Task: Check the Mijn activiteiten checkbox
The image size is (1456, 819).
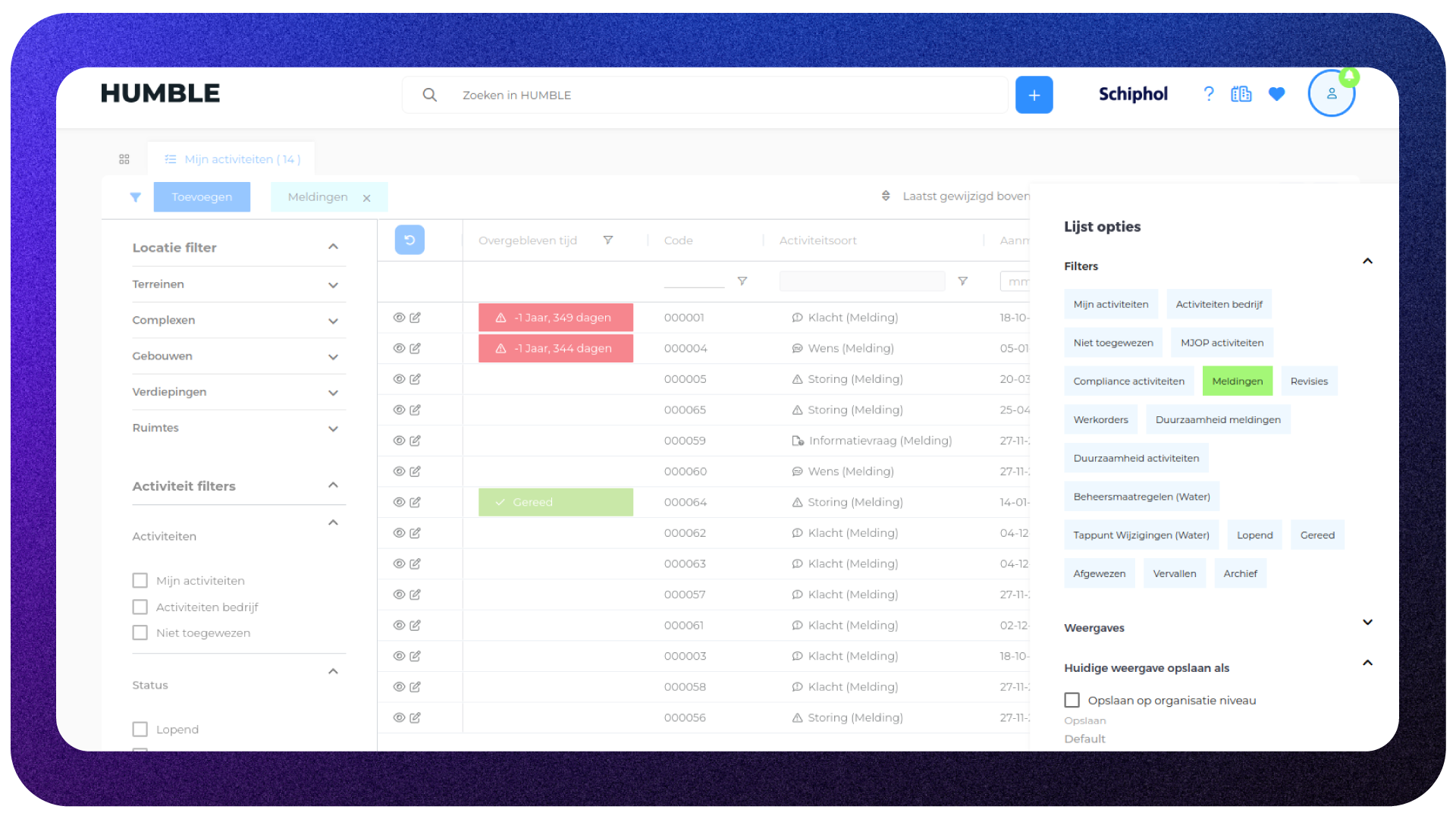Action: click(140, 581)
